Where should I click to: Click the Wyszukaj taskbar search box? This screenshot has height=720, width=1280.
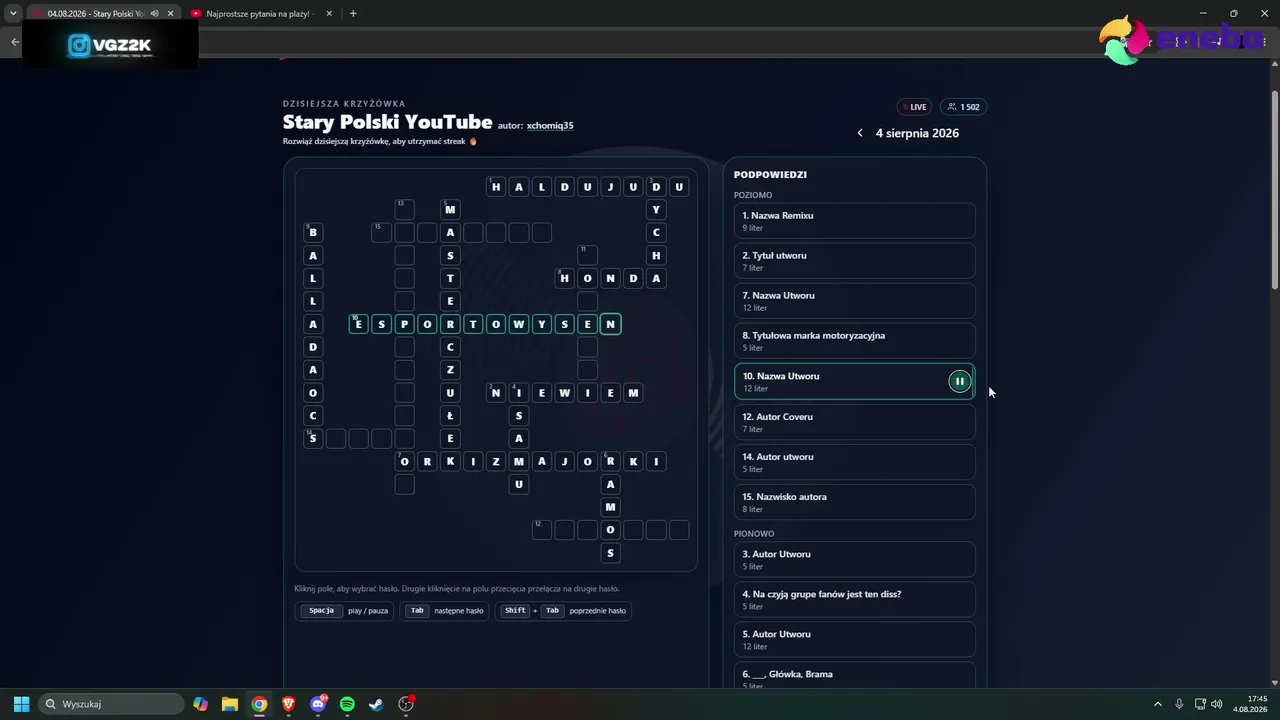(111, 704)
